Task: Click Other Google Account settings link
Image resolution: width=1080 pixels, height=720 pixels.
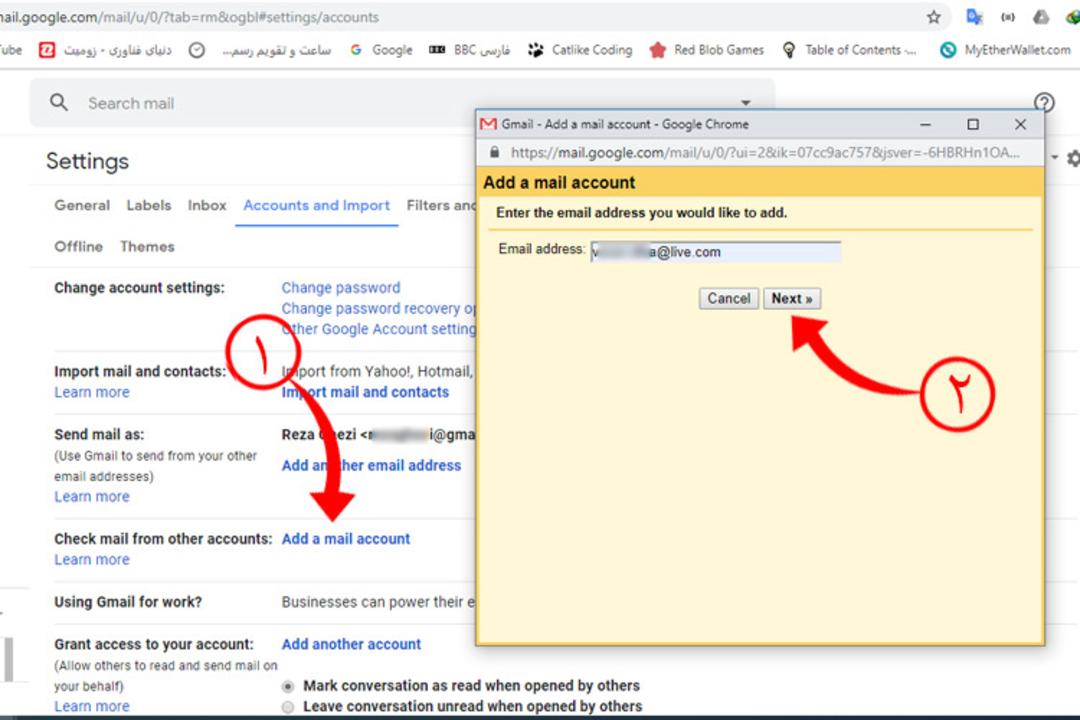Action: click(x=378, y=329)
